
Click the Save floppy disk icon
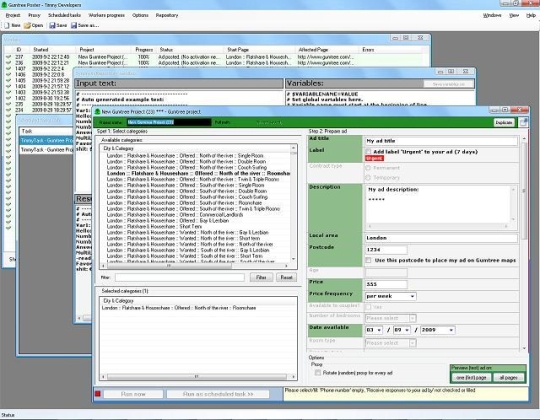click(52, 25)
